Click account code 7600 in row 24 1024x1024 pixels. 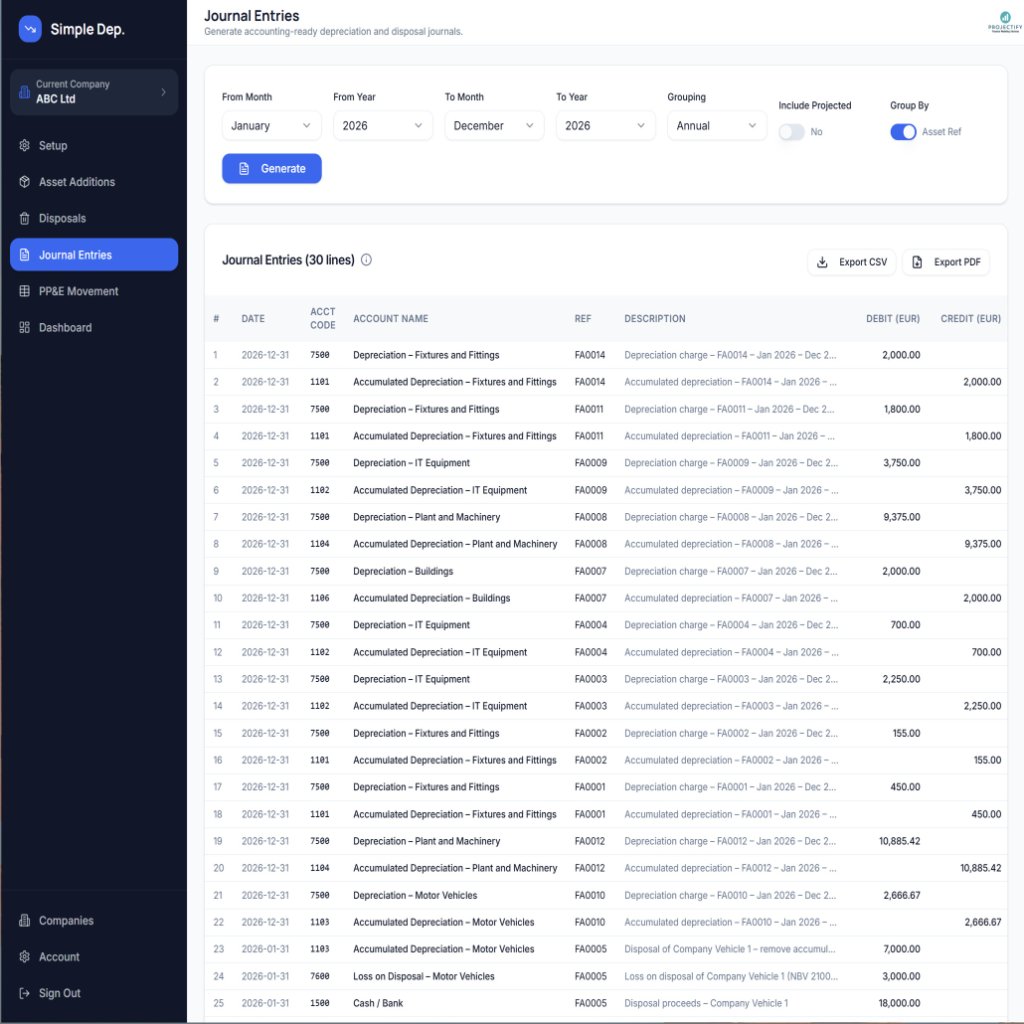[320, 976]
